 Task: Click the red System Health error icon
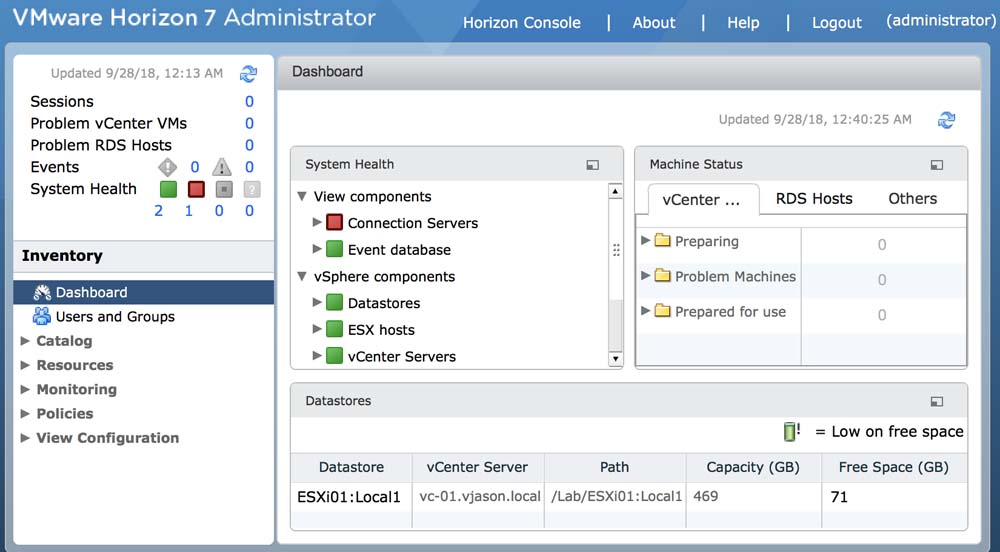(x=196, y=189)
